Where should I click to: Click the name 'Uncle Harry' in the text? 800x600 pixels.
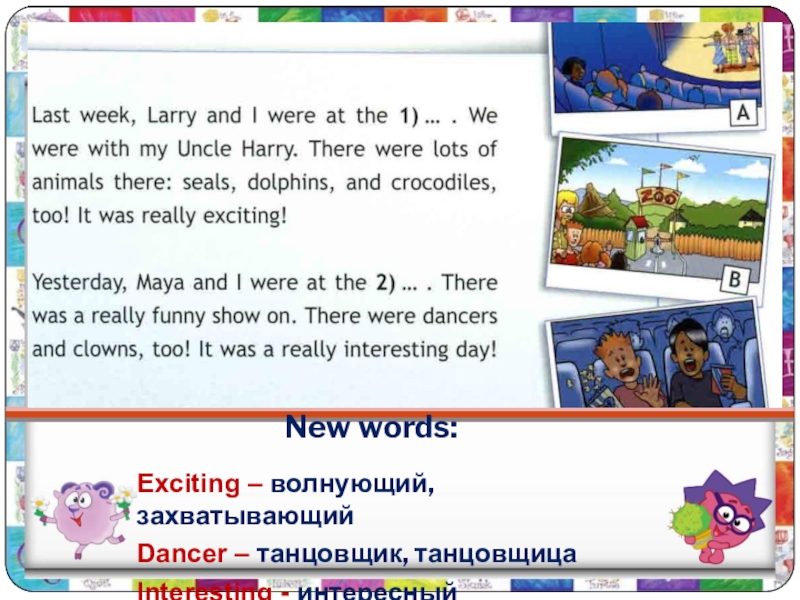point(237,149)
